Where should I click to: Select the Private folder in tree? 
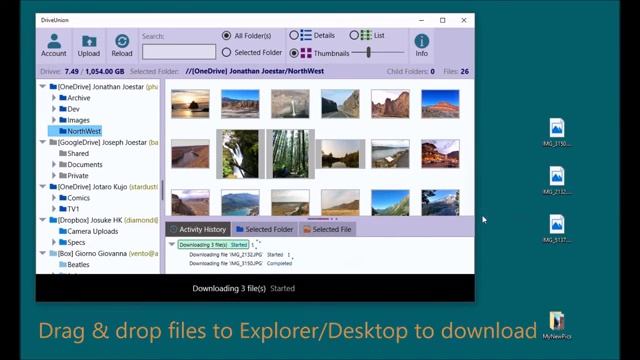click(x=78, y=176)
